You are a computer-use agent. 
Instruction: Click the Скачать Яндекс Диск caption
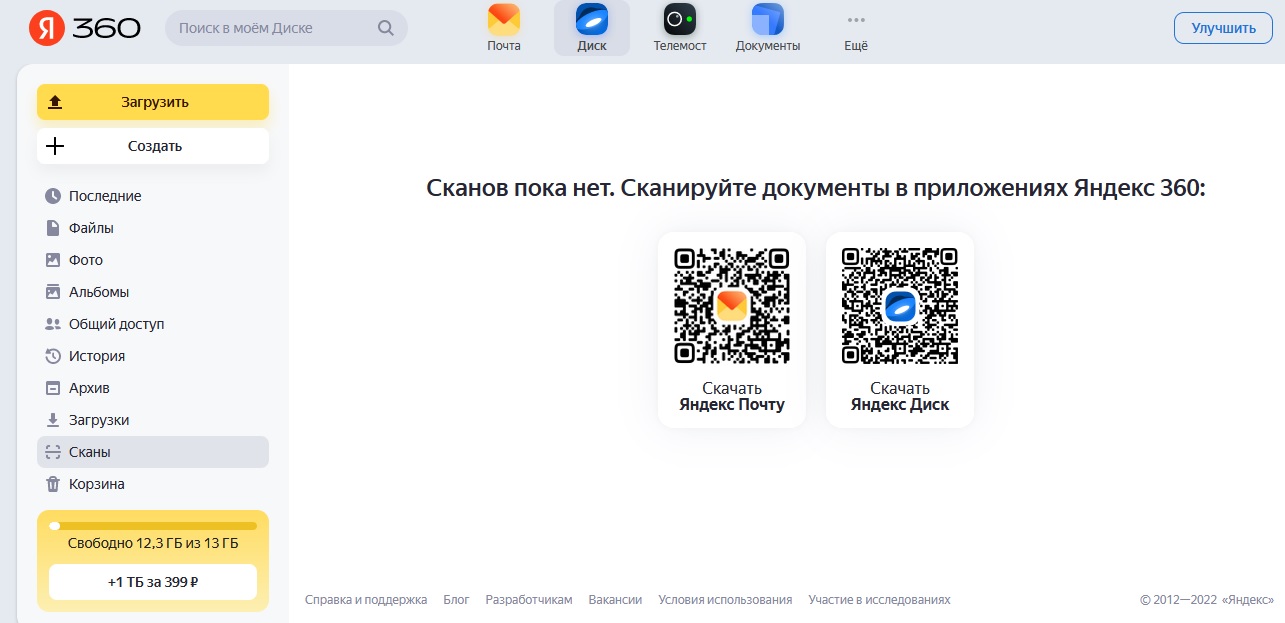[x=900, y=396]
